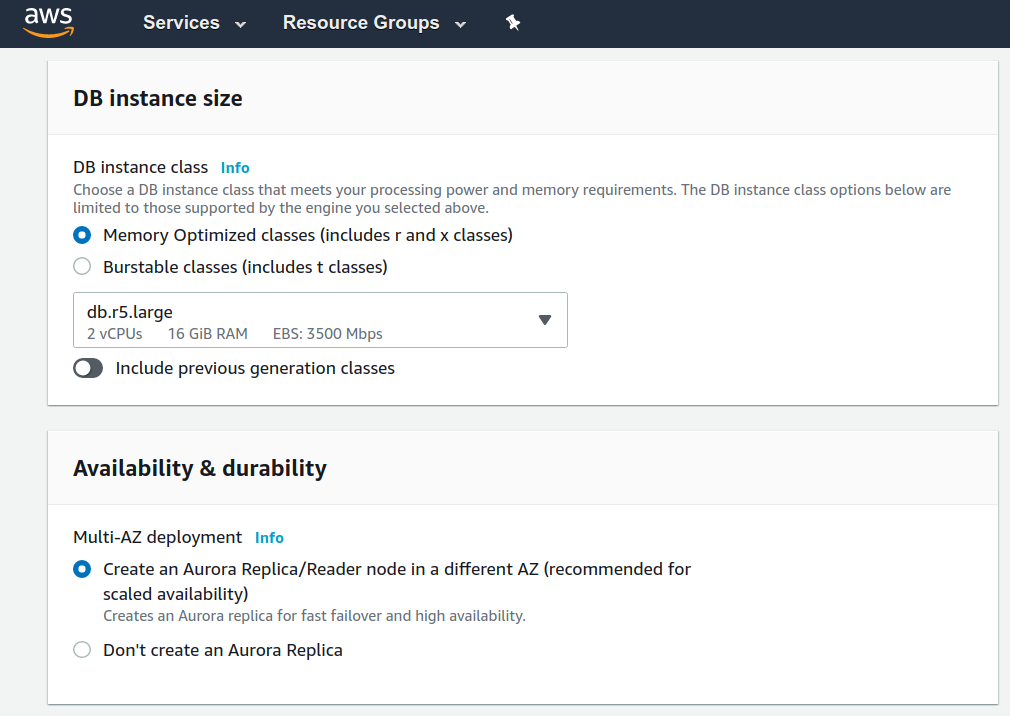Open the db.r5.large instance class dropdown
Screen dimensions: 1010x716
(x=320, y=320)
